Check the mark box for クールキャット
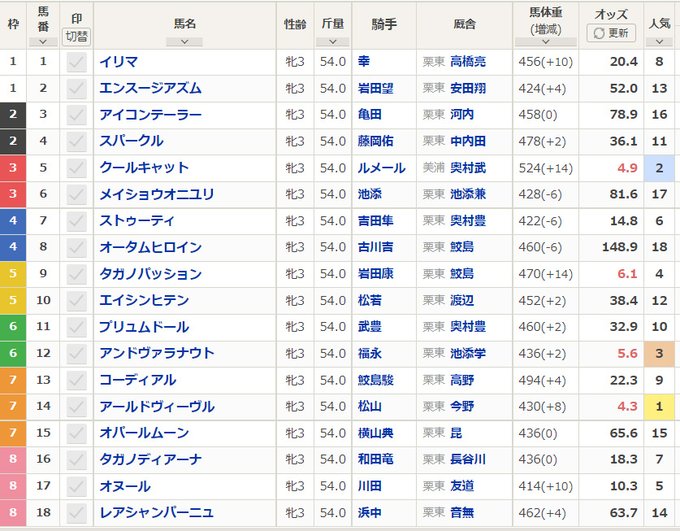Screen dimensions: 680x531 point(76,168)
